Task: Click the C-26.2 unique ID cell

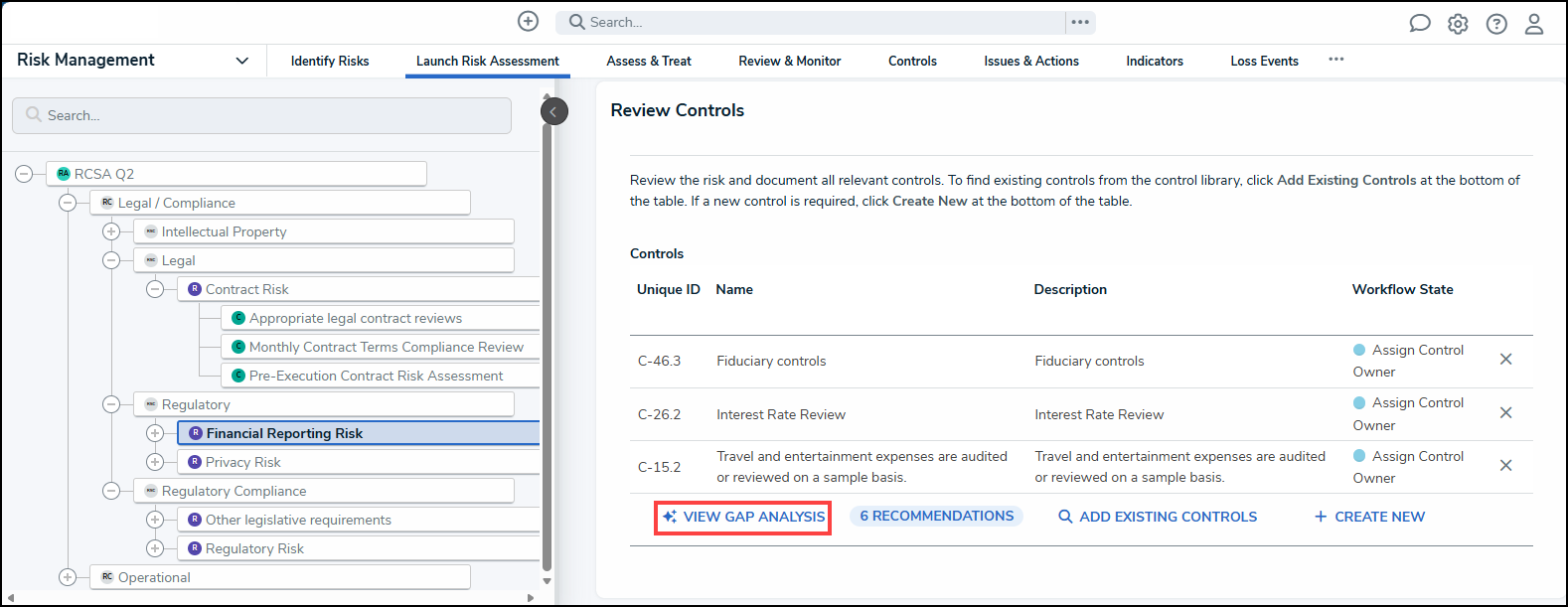Action: point(660,414)
